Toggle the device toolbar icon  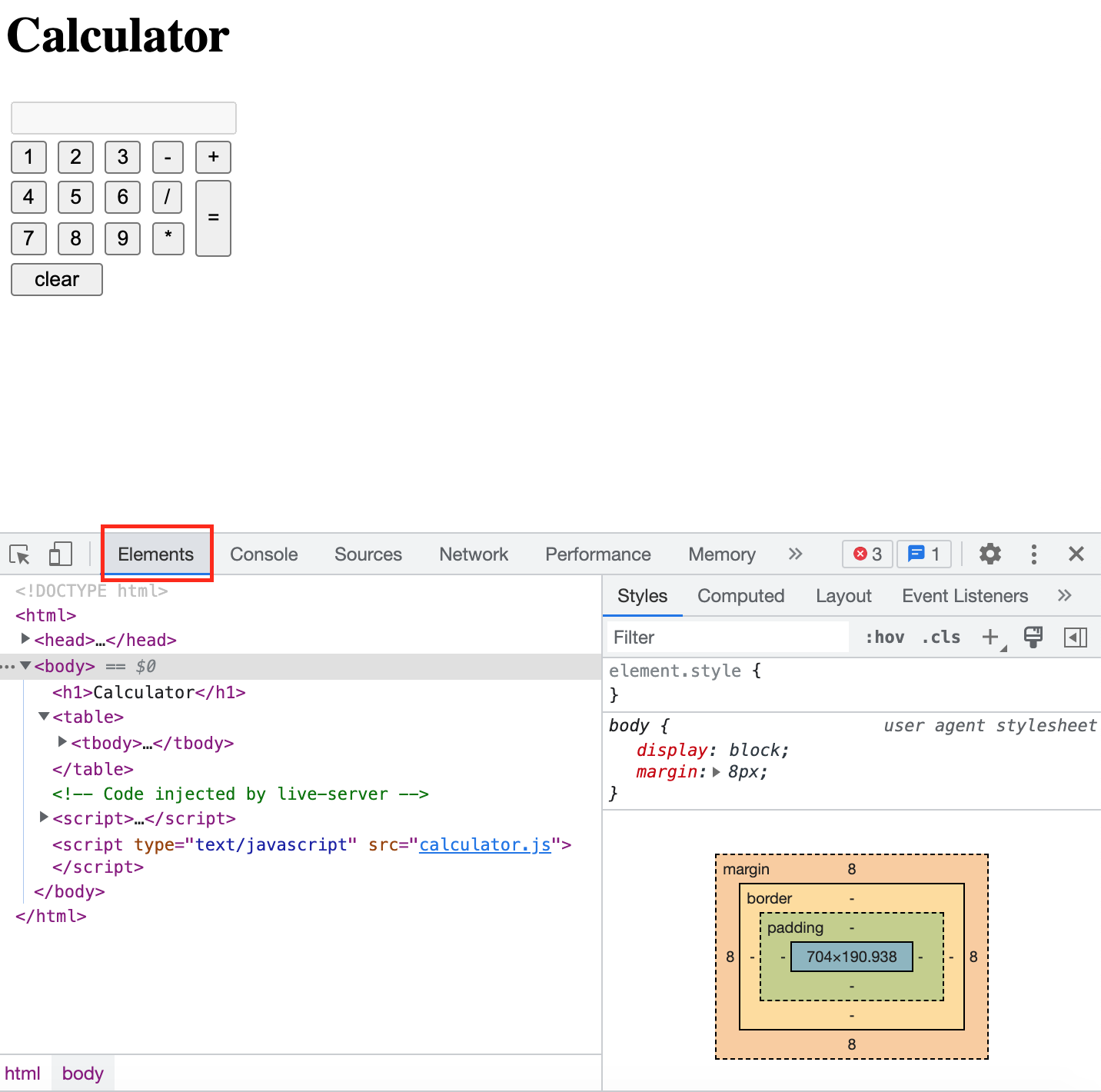[61, 554]
